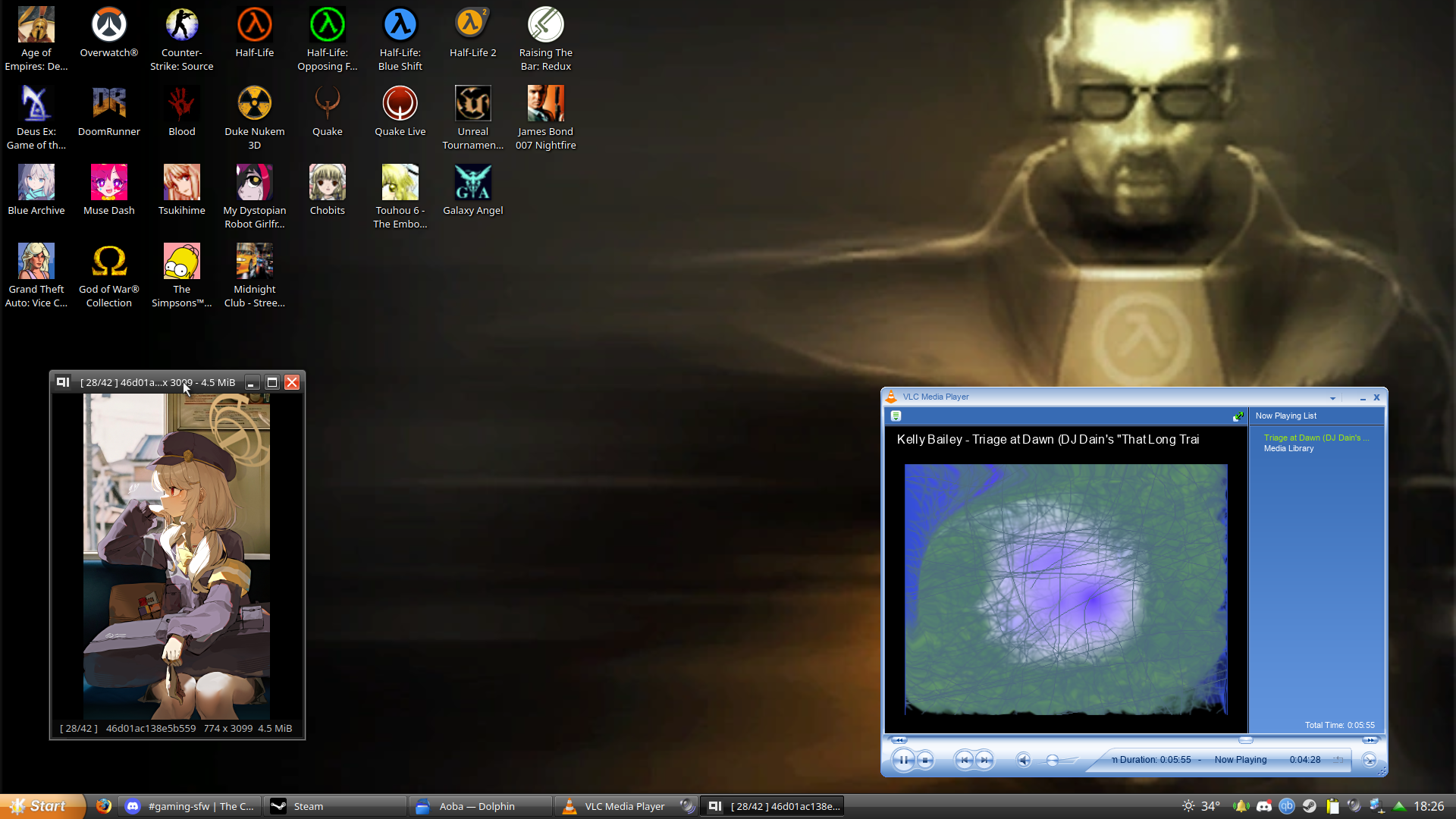
Task: Open Grand Theft Auto: Vice City shortcut
Action: (36, 276)
